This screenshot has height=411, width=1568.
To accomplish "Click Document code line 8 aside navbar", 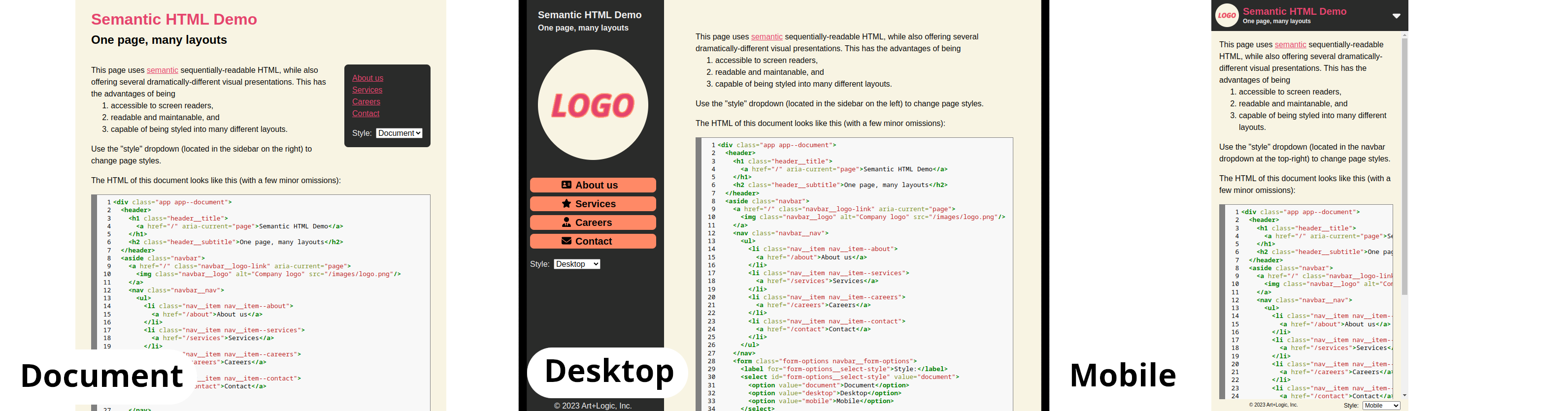I will click(x=163, y=258).
